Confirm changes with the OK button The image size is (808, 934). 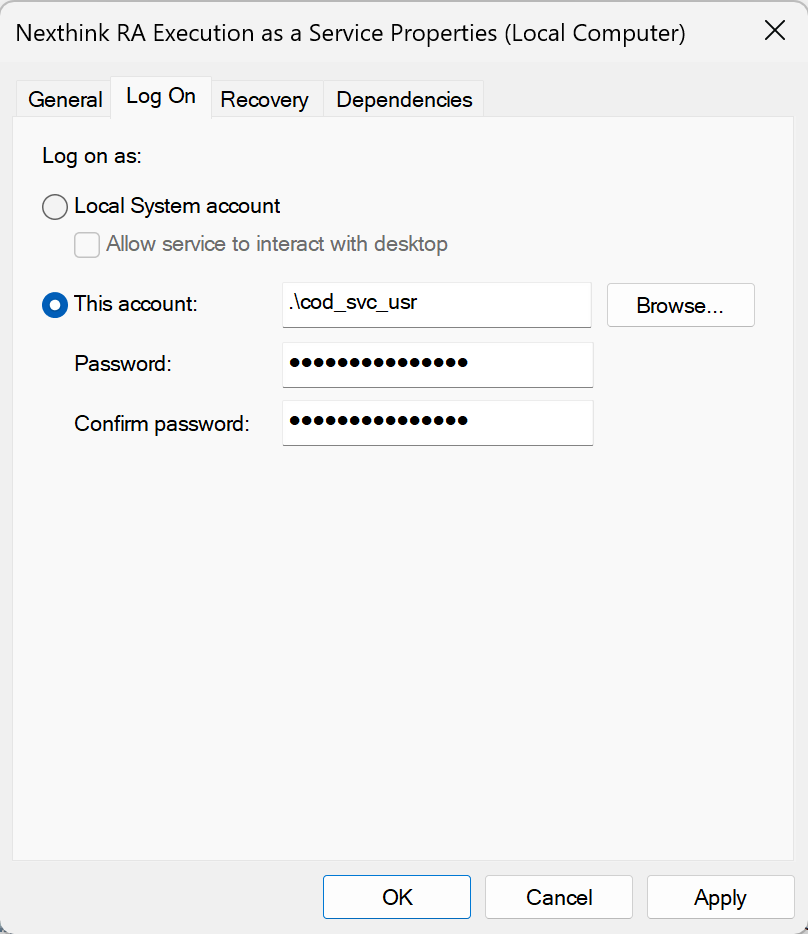(x=397, y=897)
